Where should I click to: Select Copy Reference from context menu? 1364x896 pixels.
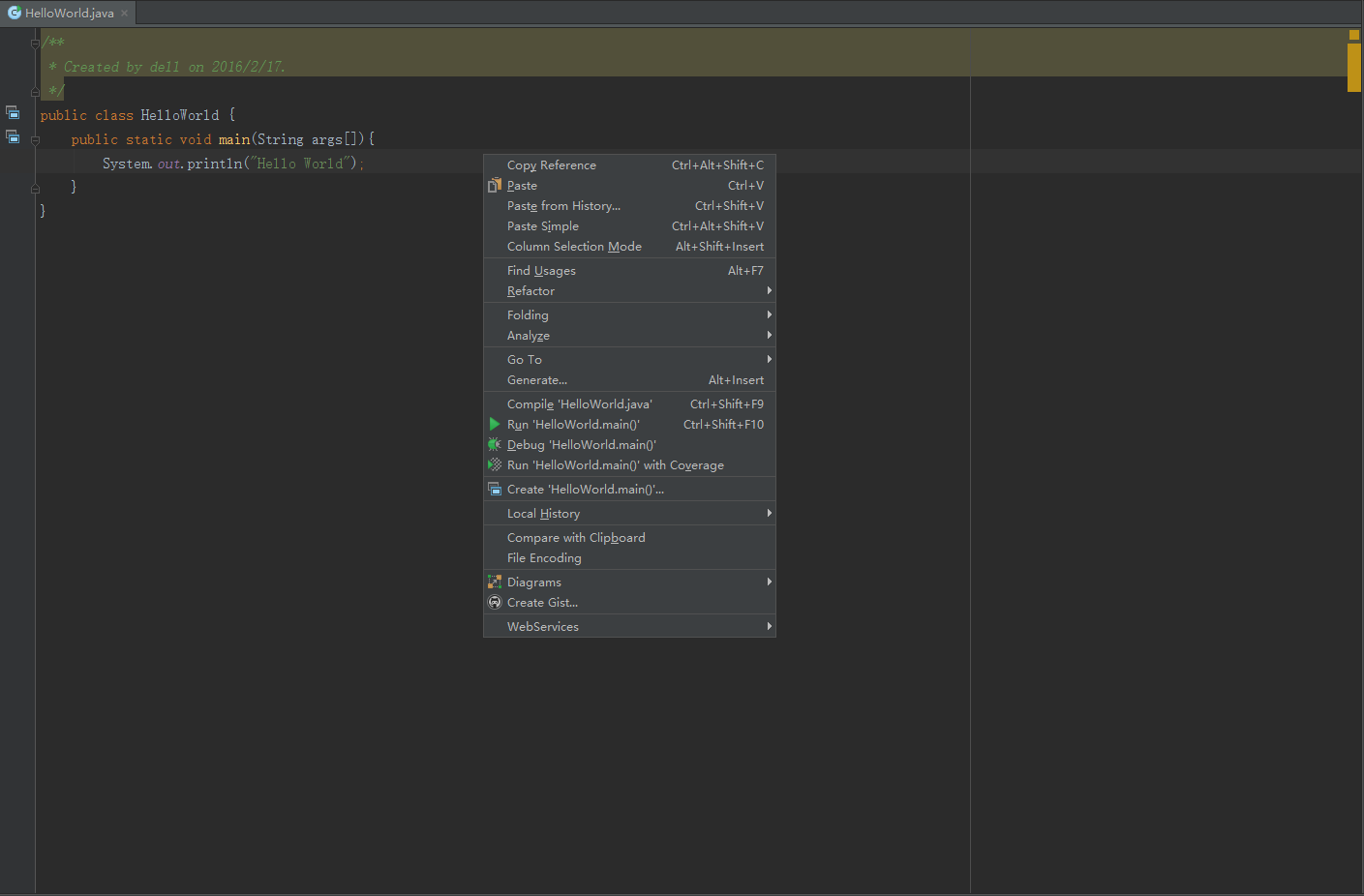click(x=629, y=164)
